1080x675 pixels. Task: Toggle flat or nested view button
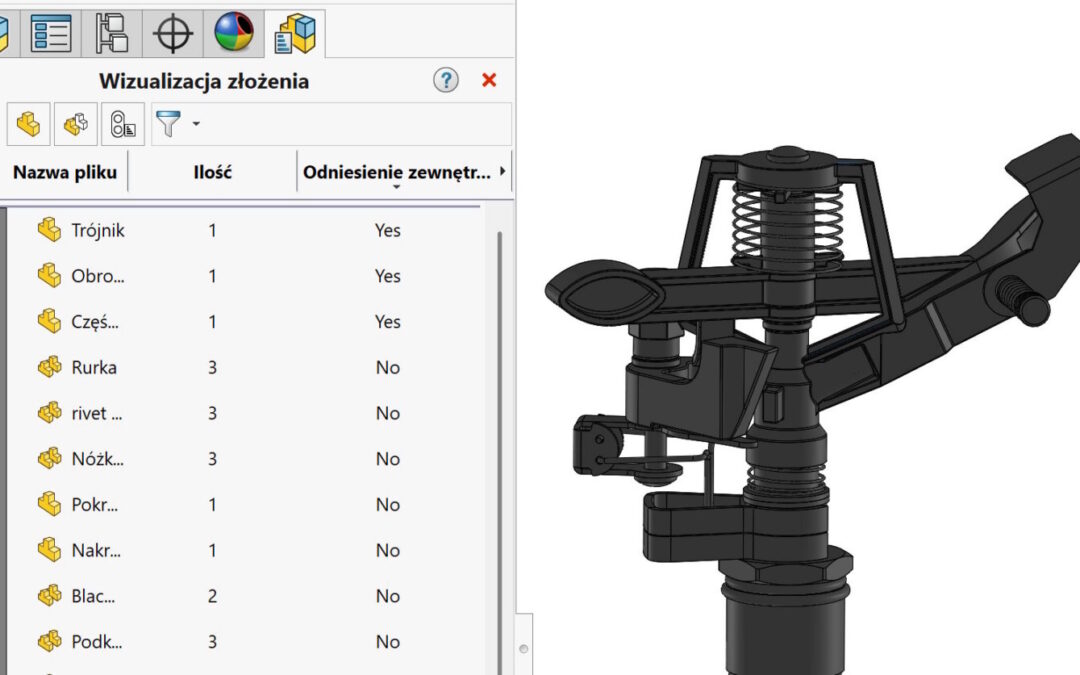tap(28, 125)
